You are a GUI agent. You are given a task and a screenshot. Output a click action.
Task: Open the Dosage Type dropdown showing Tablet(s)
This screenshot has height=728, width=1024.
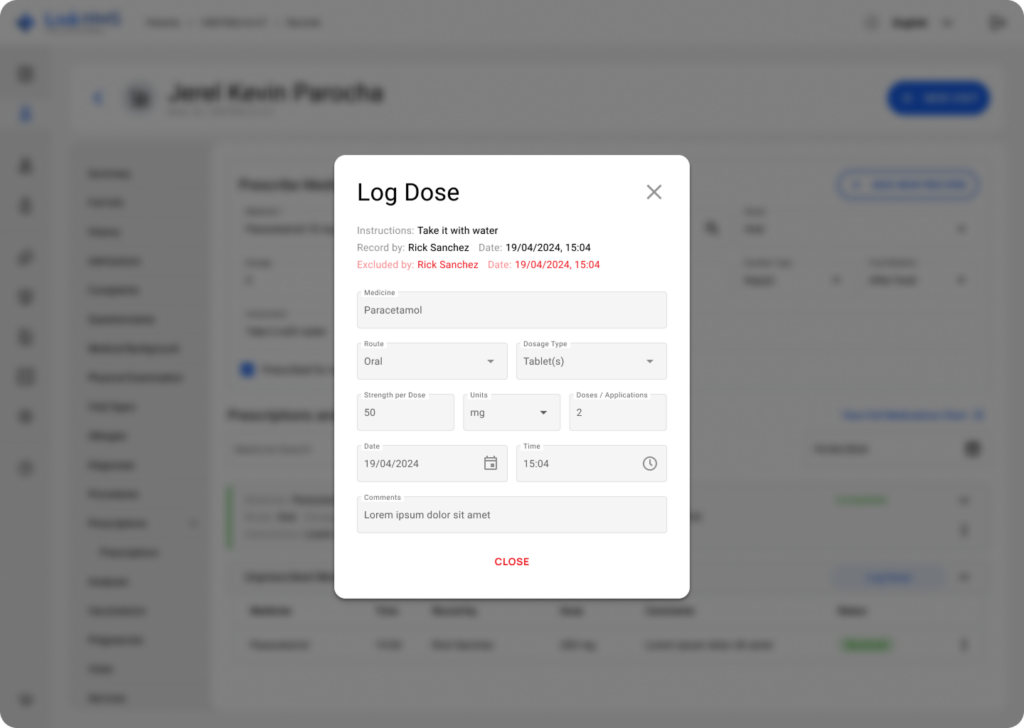pyautogui.click(x=591, y=361)
